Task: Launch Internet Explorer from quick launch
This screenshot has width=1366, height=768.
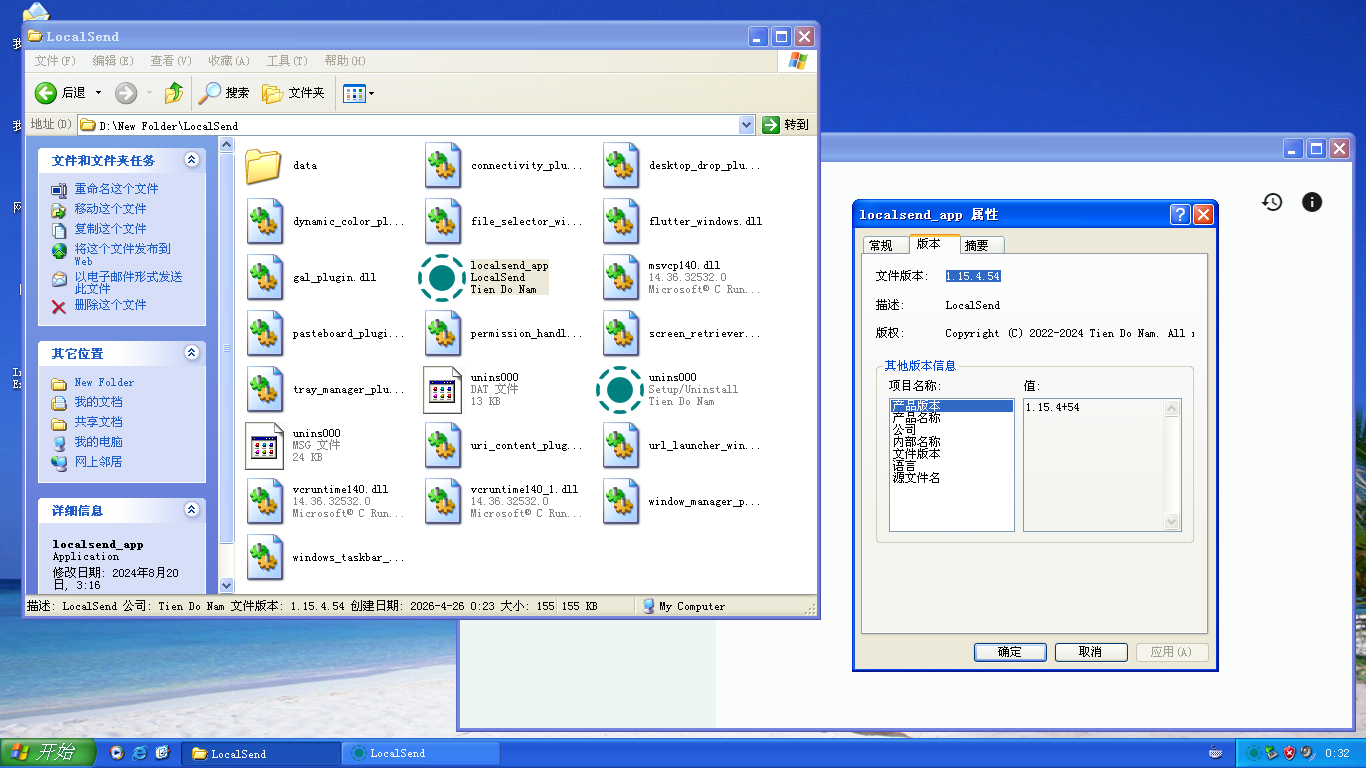Action: pos(140,753)
